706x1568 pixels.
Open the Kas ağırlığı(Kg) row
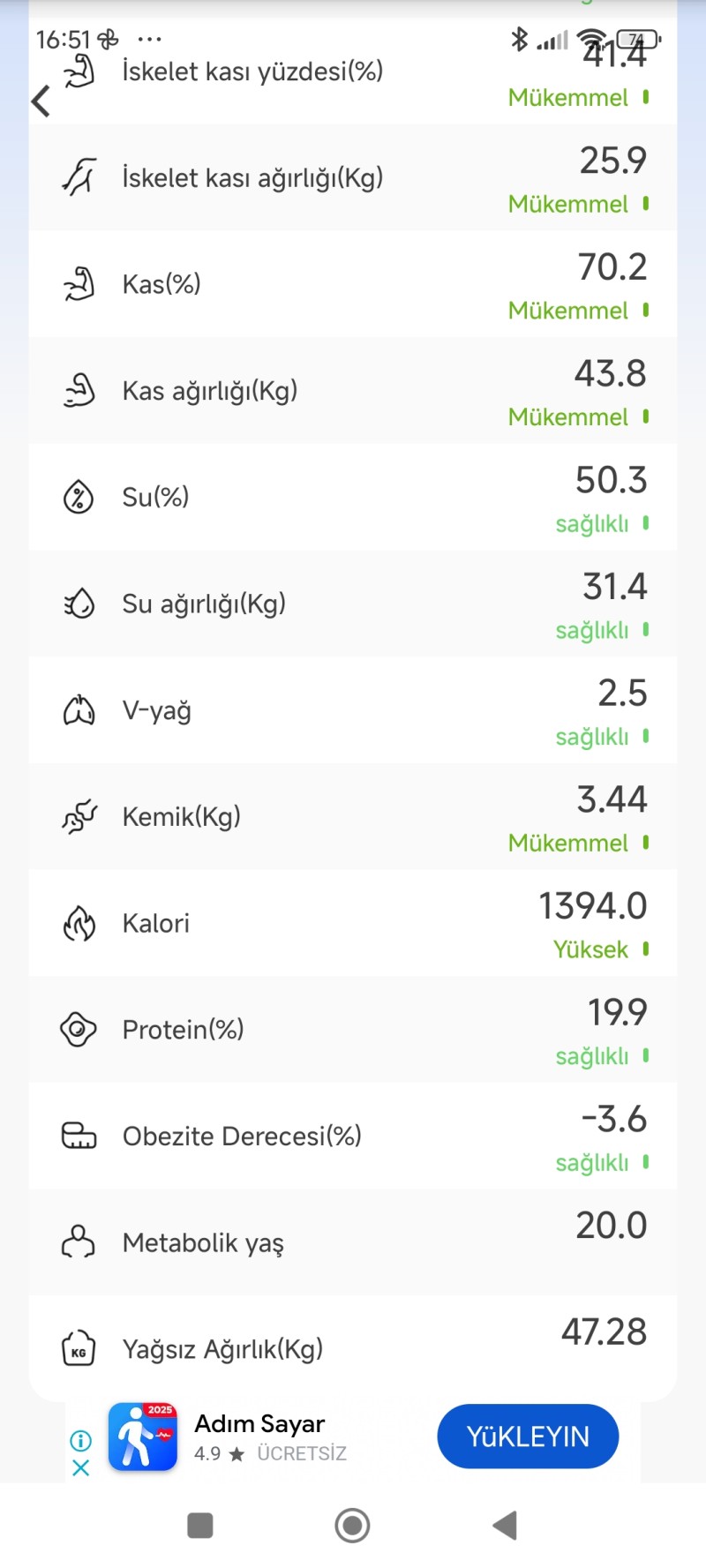click(x=353, y=391)
